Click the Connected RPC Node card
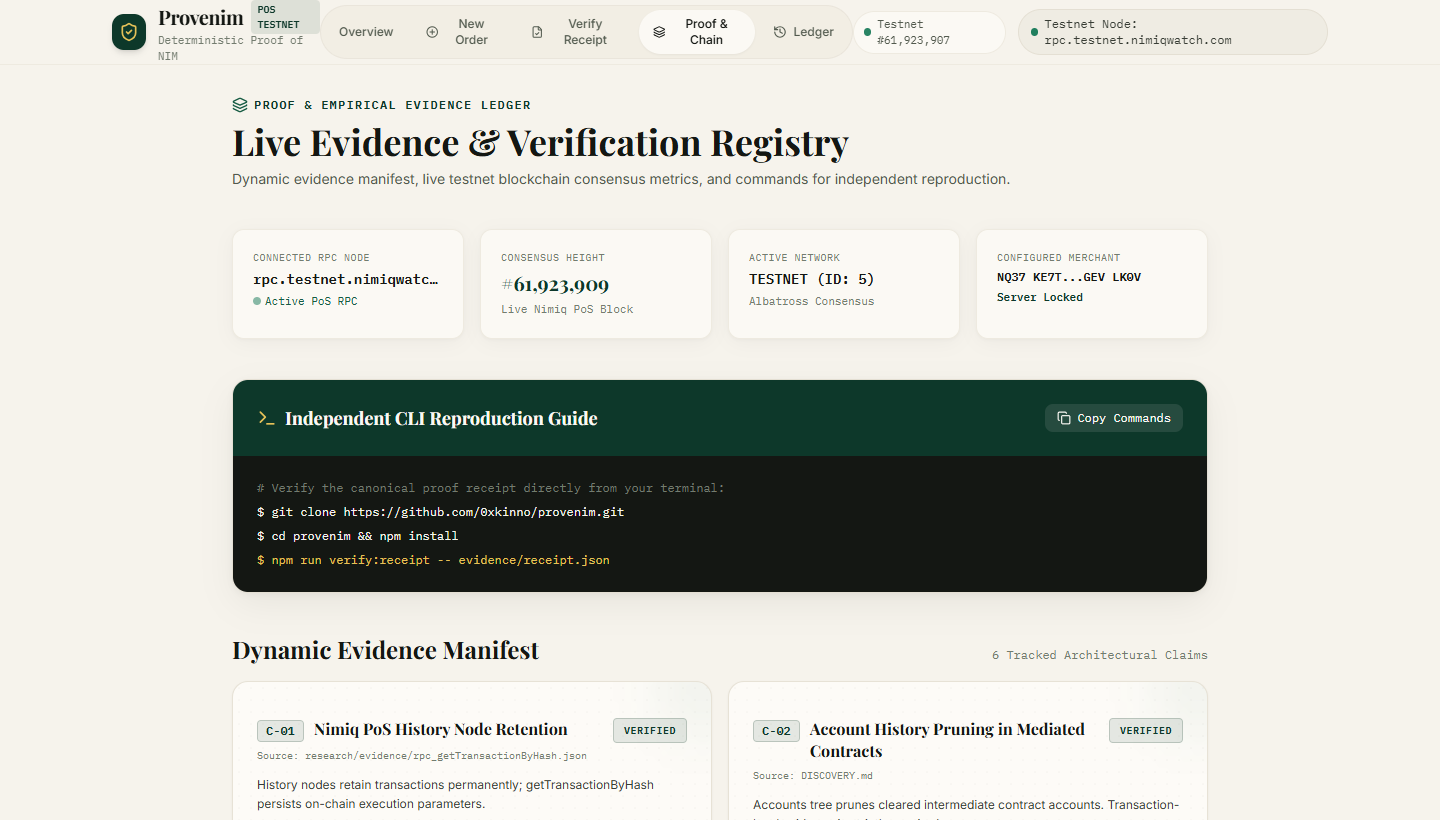1440x820 pixels. coord(348,284)
